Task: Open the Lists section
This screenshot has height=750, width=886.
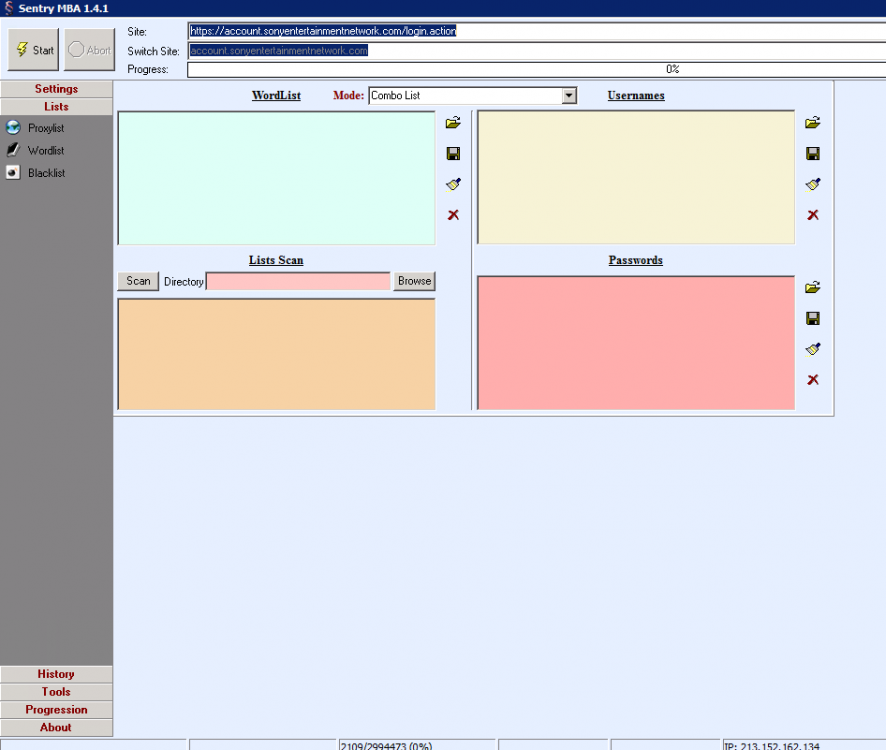Action: point(57,107)
